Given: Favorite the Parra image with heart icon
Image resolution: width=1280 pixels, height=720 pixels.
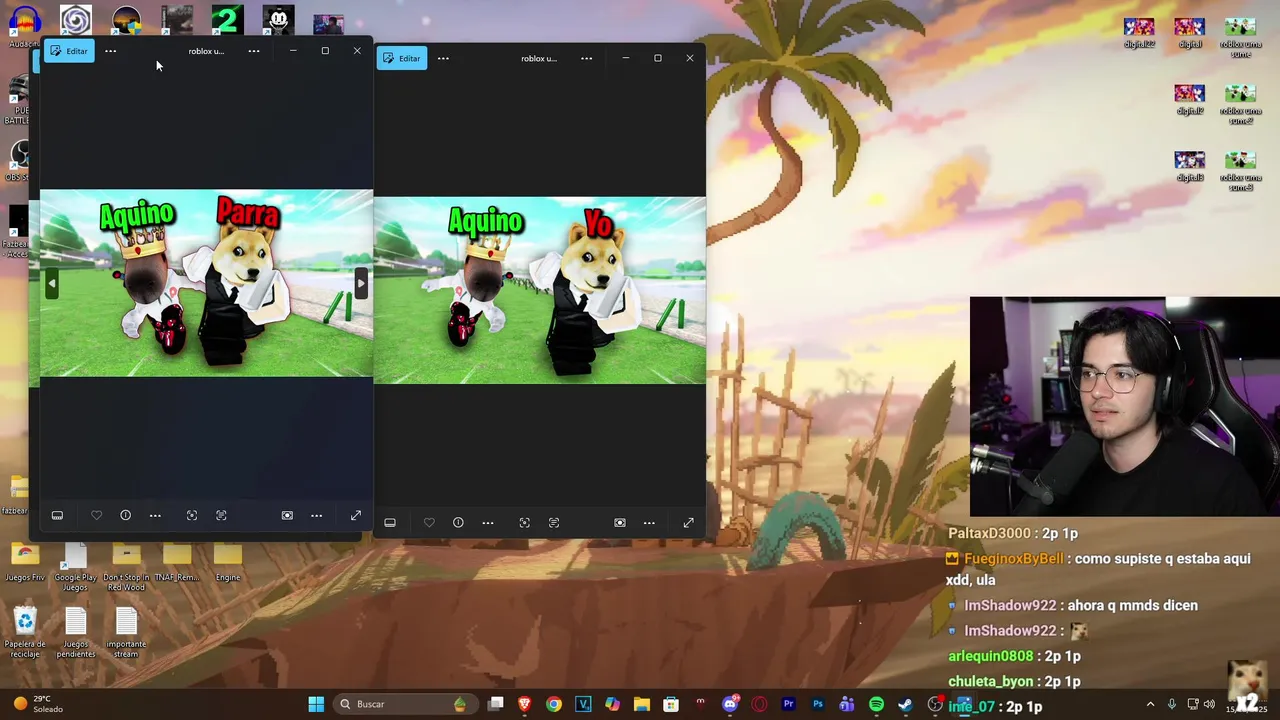Looking at the screenshot, I should tap(96, 515).
